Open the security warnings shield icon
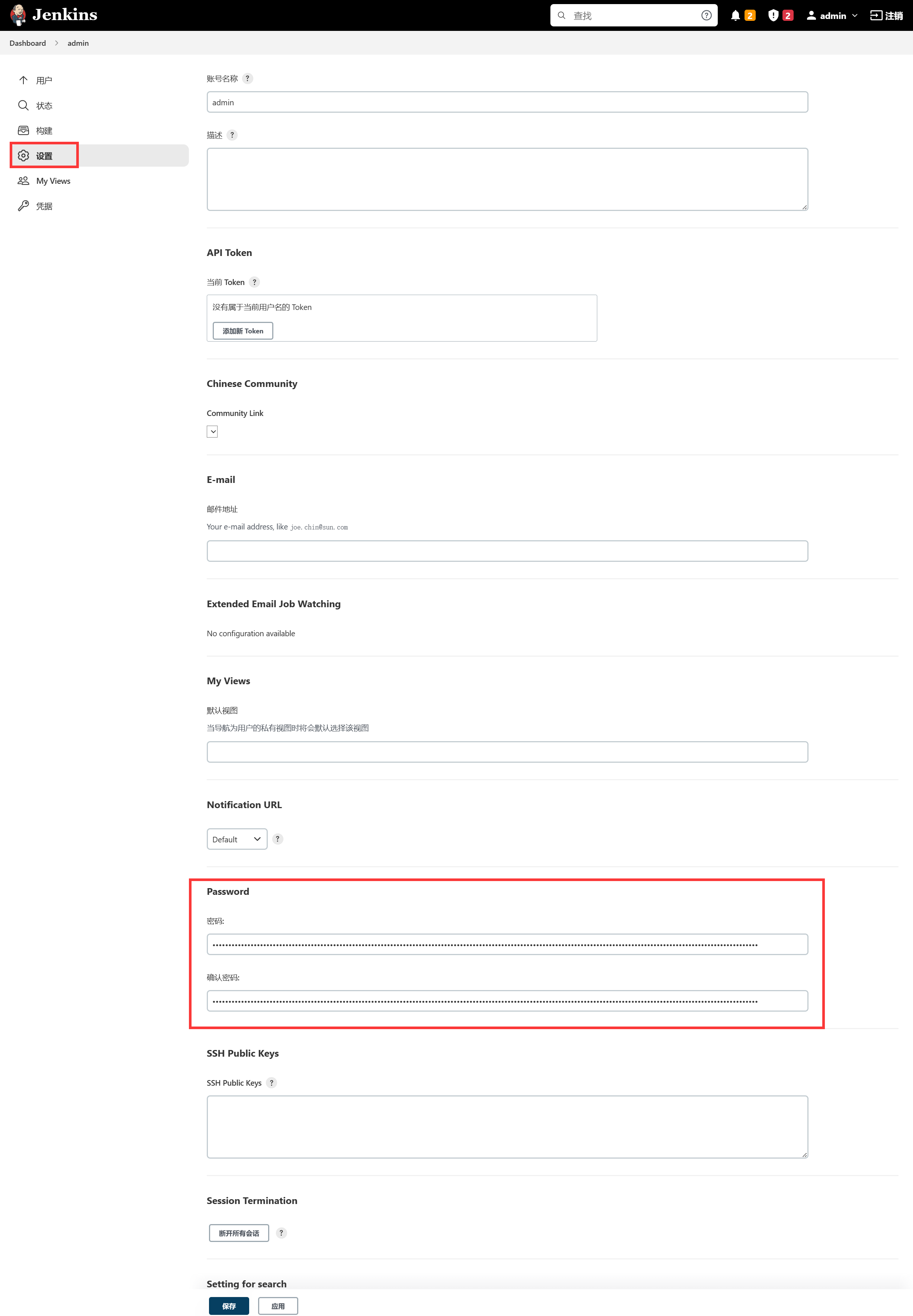Viewport: 913px width, 1316px height. [x=773, y=16]
